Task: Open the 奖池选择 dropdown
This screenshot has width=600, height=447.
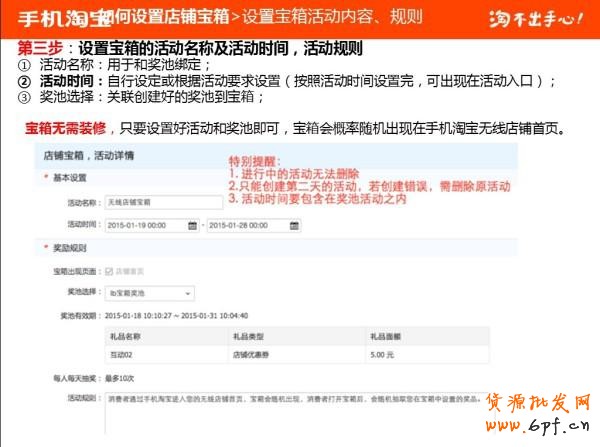Action: (143, 292)
